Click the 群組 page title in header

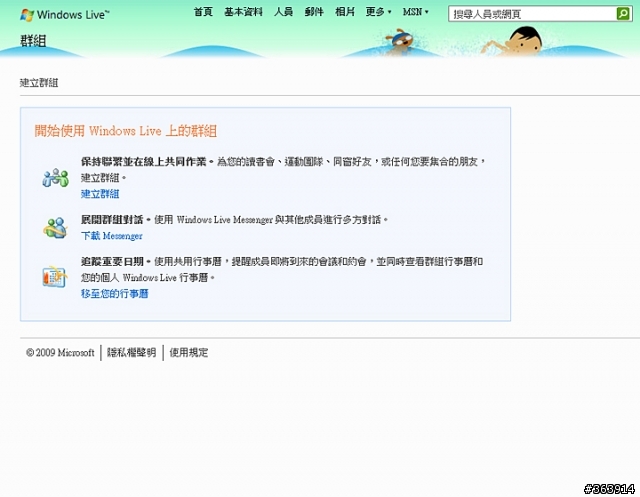pos(33,41)
